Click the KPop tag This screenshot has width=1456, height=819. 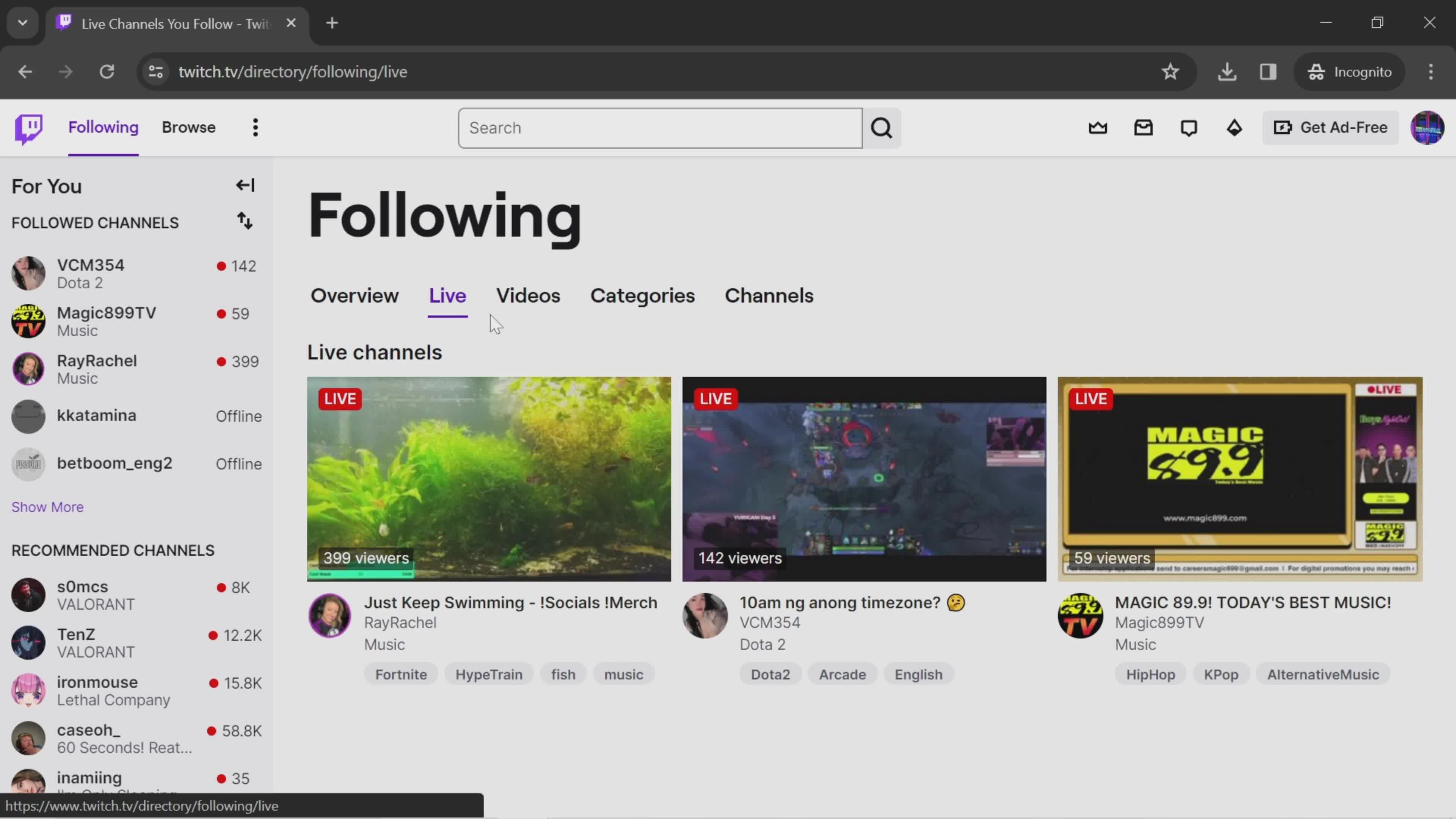coord(1221,674)
